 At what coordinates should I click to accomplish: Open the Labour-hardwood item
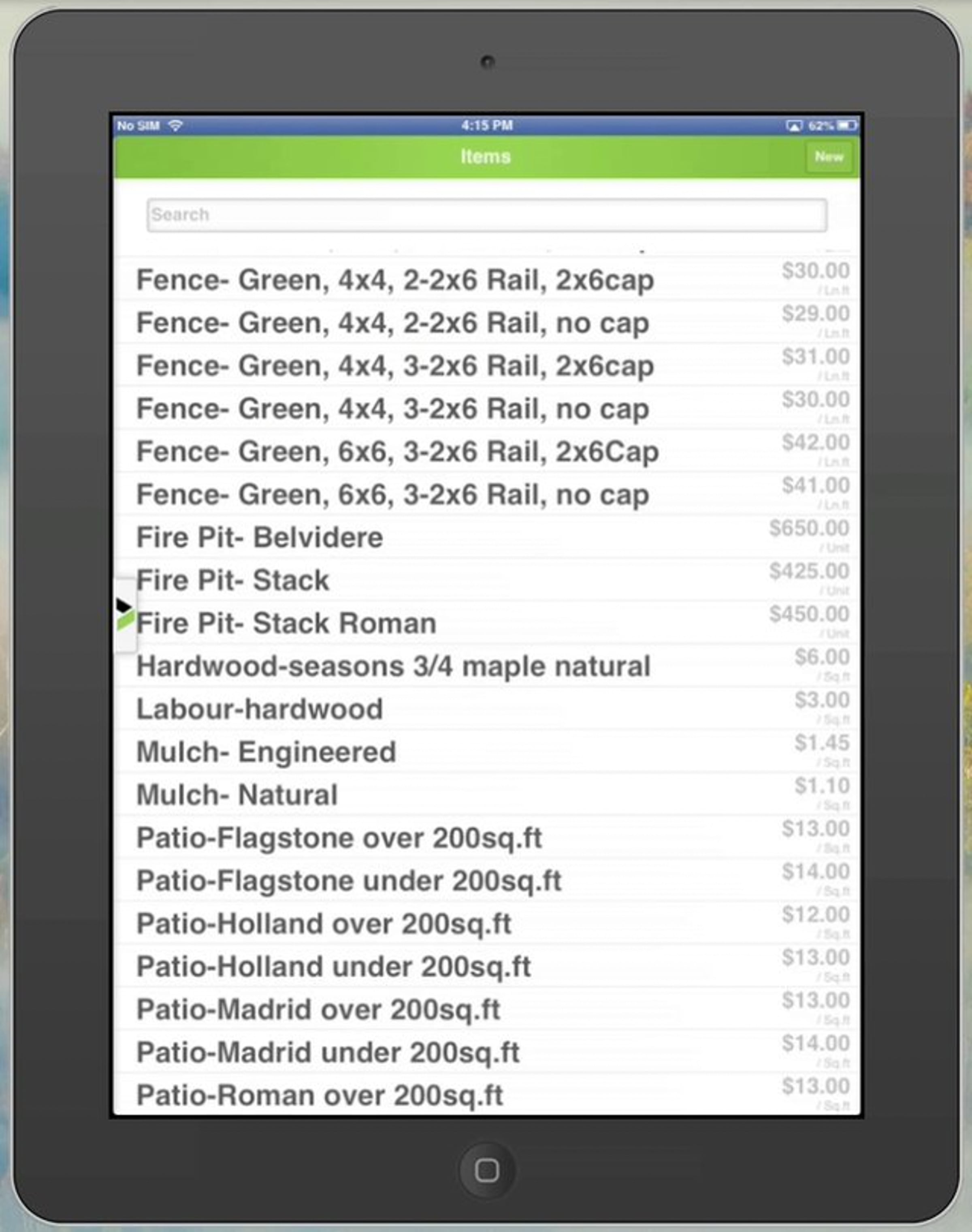point(260,709)
